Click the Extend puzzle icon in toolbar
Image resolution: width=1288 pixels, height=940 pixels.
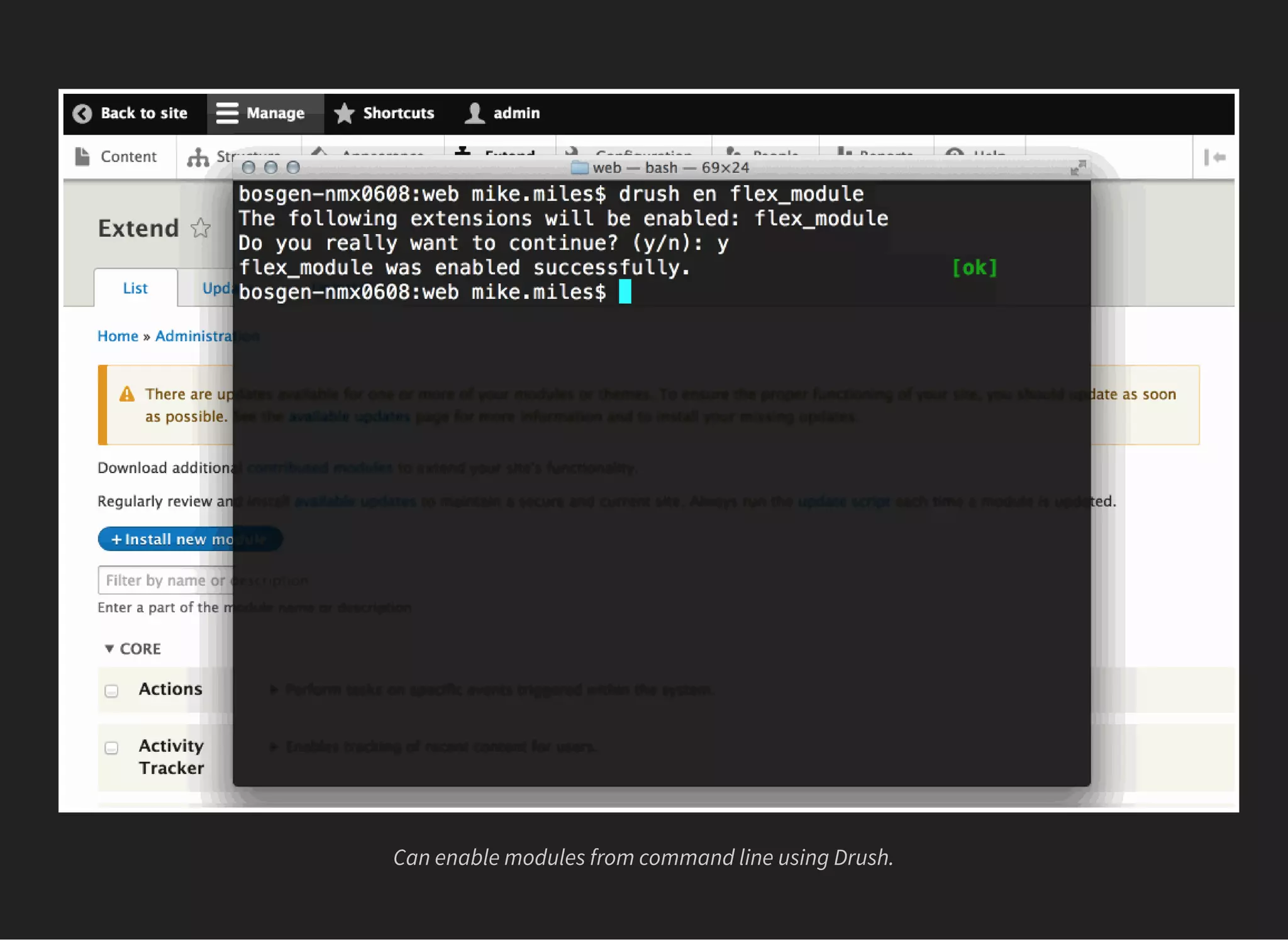click(x=463, y=151)
